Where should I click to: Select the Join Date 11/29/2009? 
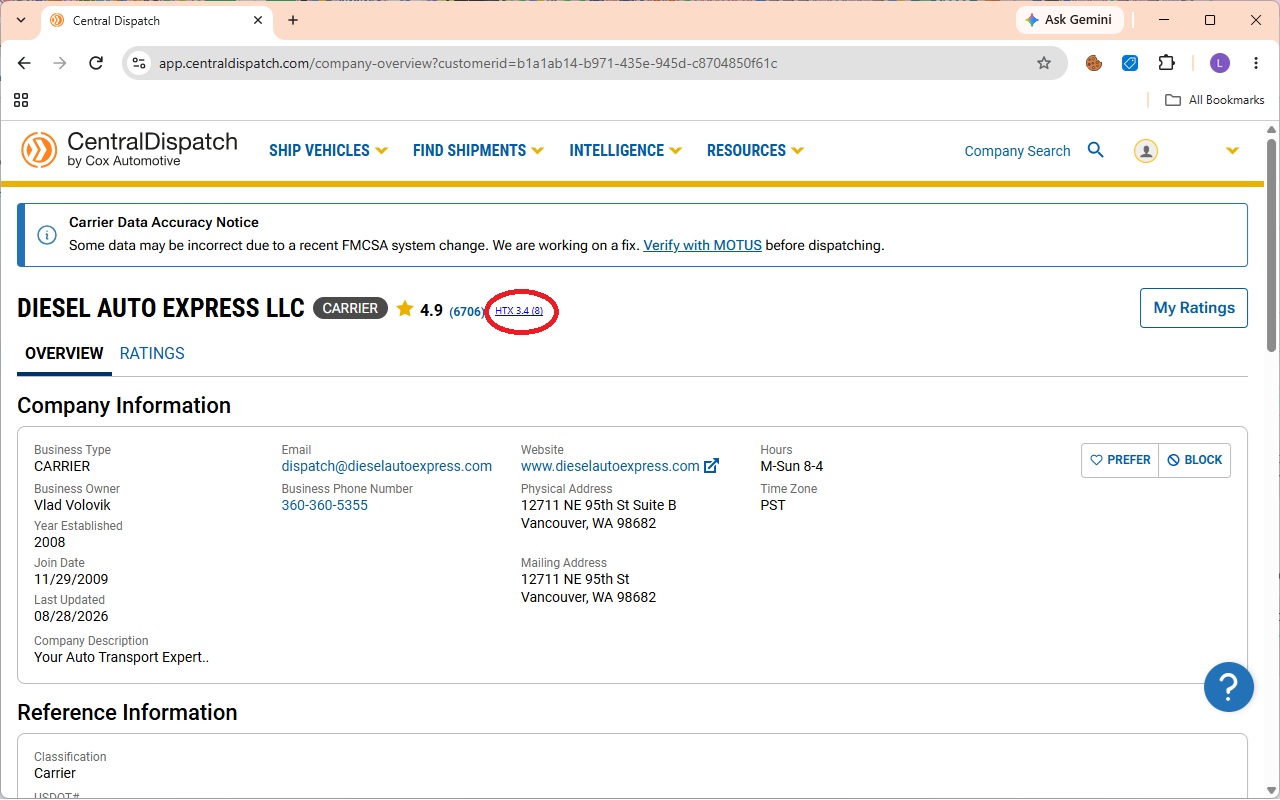pos(71,579)
